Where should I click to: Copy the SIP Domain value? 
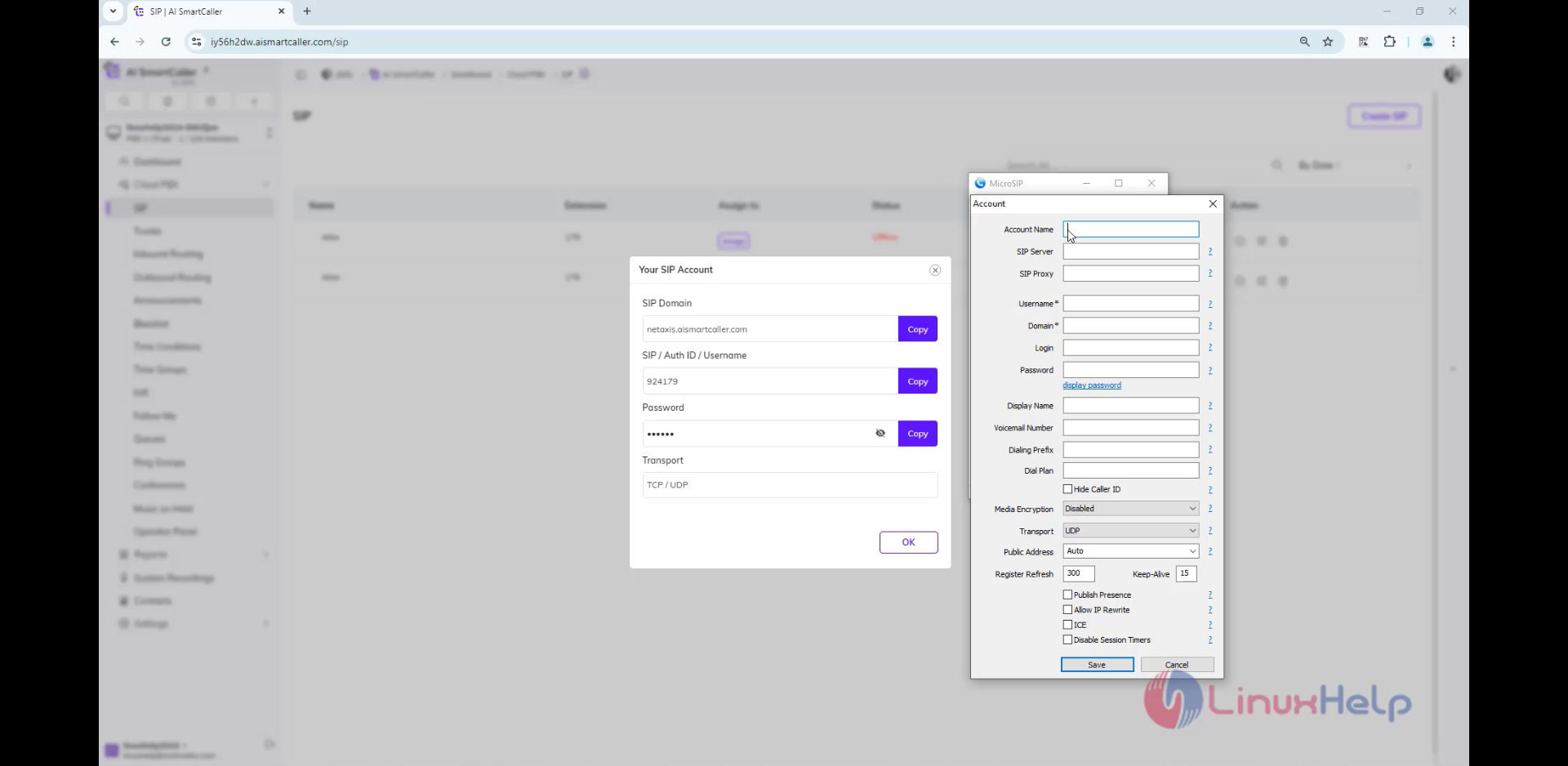pos(918,329)
